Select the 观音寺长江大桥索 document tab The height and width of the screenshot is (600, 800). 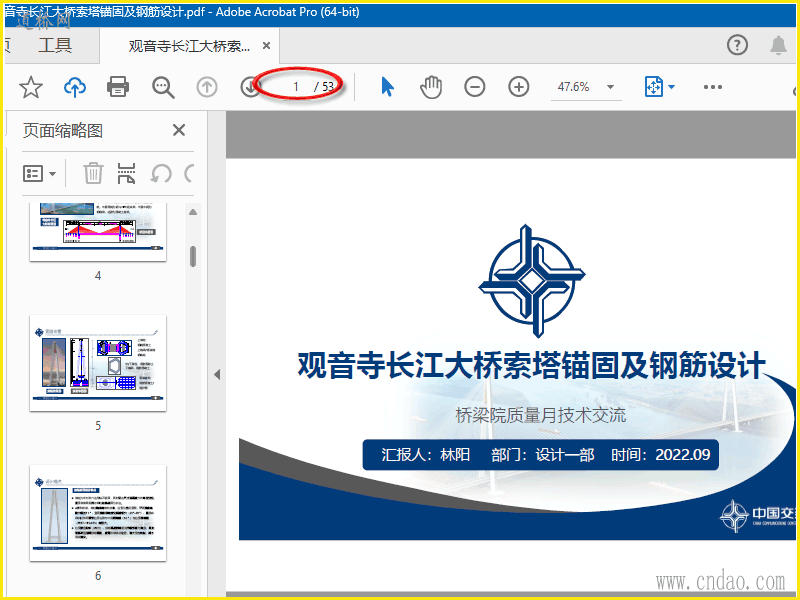coord(189,46)
